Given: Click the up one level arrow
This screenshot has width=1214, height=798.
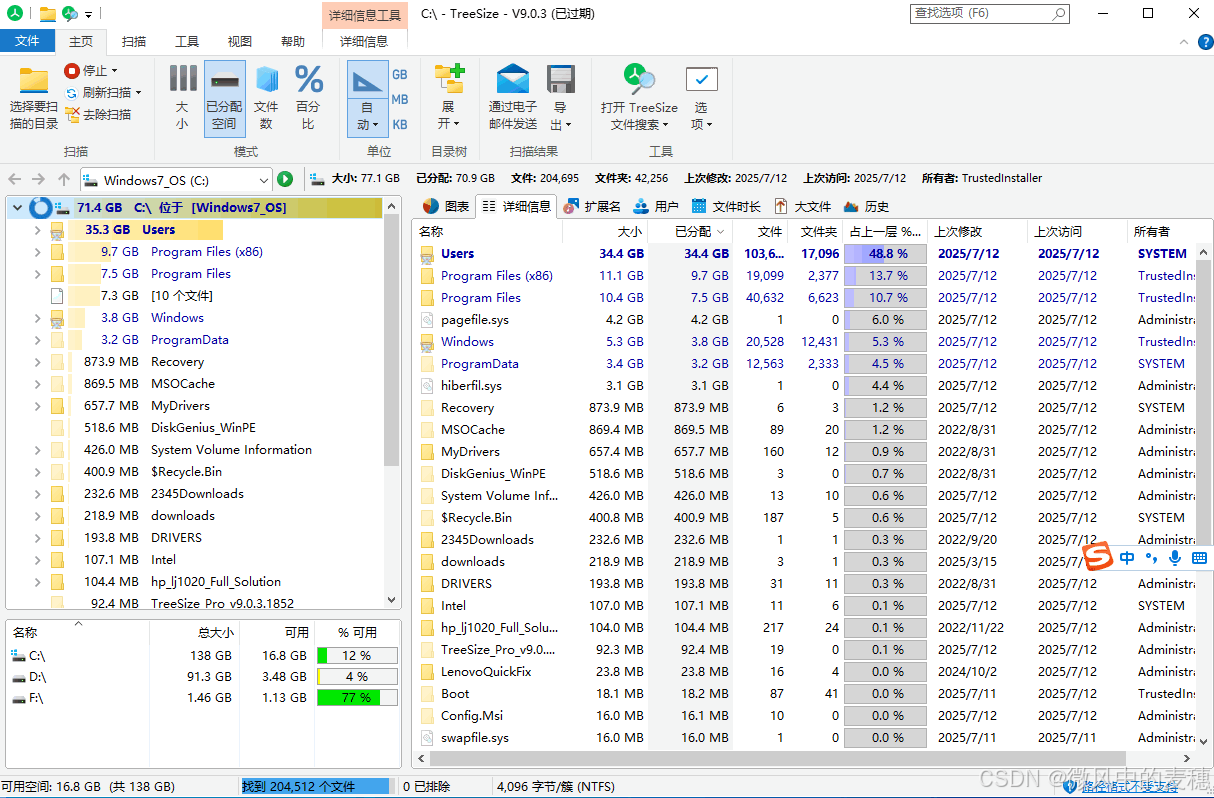Looking at the screenshot, I should point(64,179).
